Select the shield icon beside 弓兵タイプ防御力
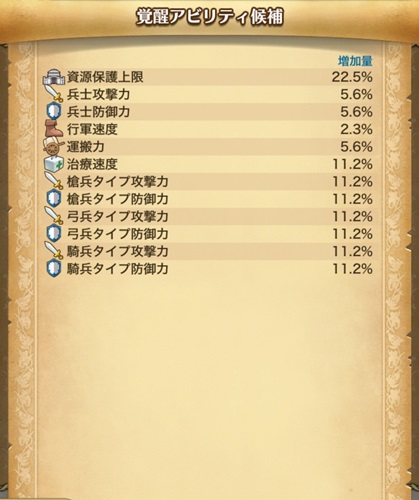 coord(54,233)
